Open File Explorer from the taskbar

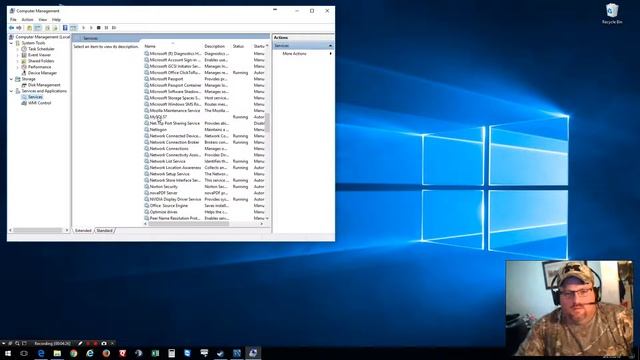click(x=57, y=353)
